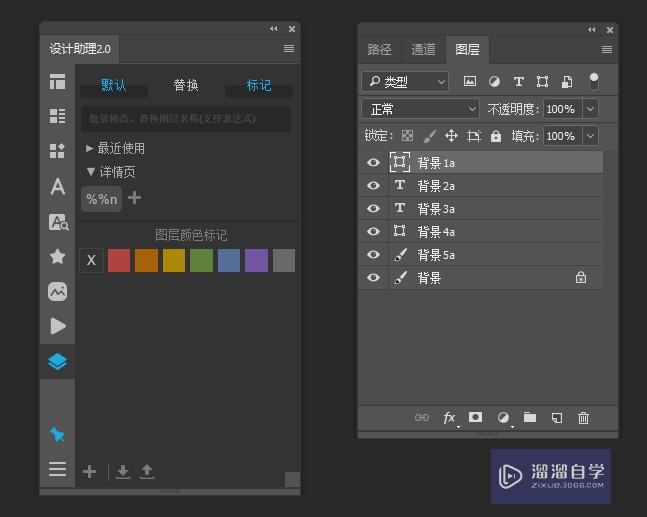Open the font tool letter A icon
This screenshot has height=517, width=647.
tap(57, 186)
